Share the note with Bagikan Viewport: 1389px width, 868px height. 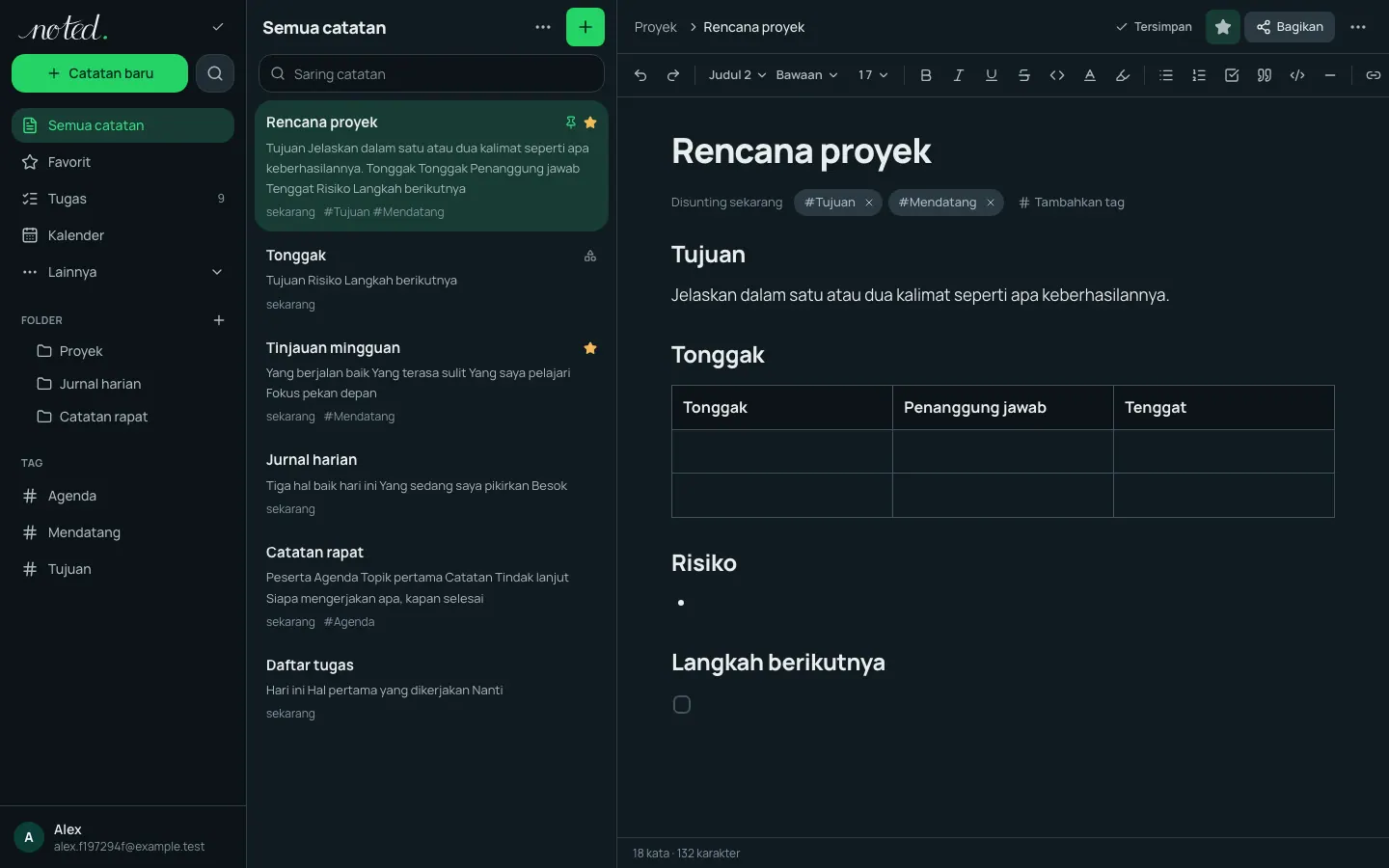tap(1290, 27)
